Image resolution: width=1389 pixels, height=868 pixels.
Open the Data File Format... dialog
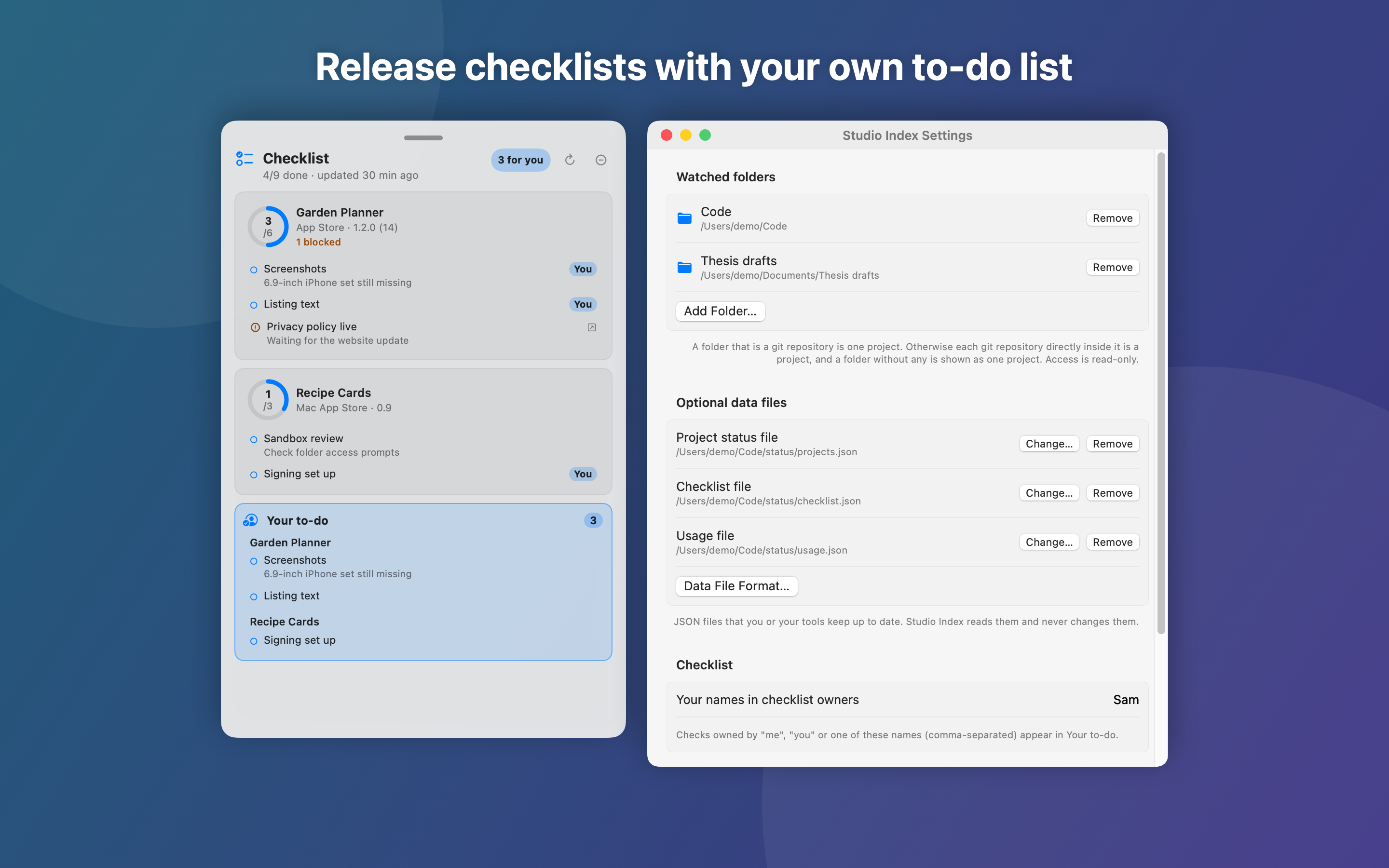point(736,586)
